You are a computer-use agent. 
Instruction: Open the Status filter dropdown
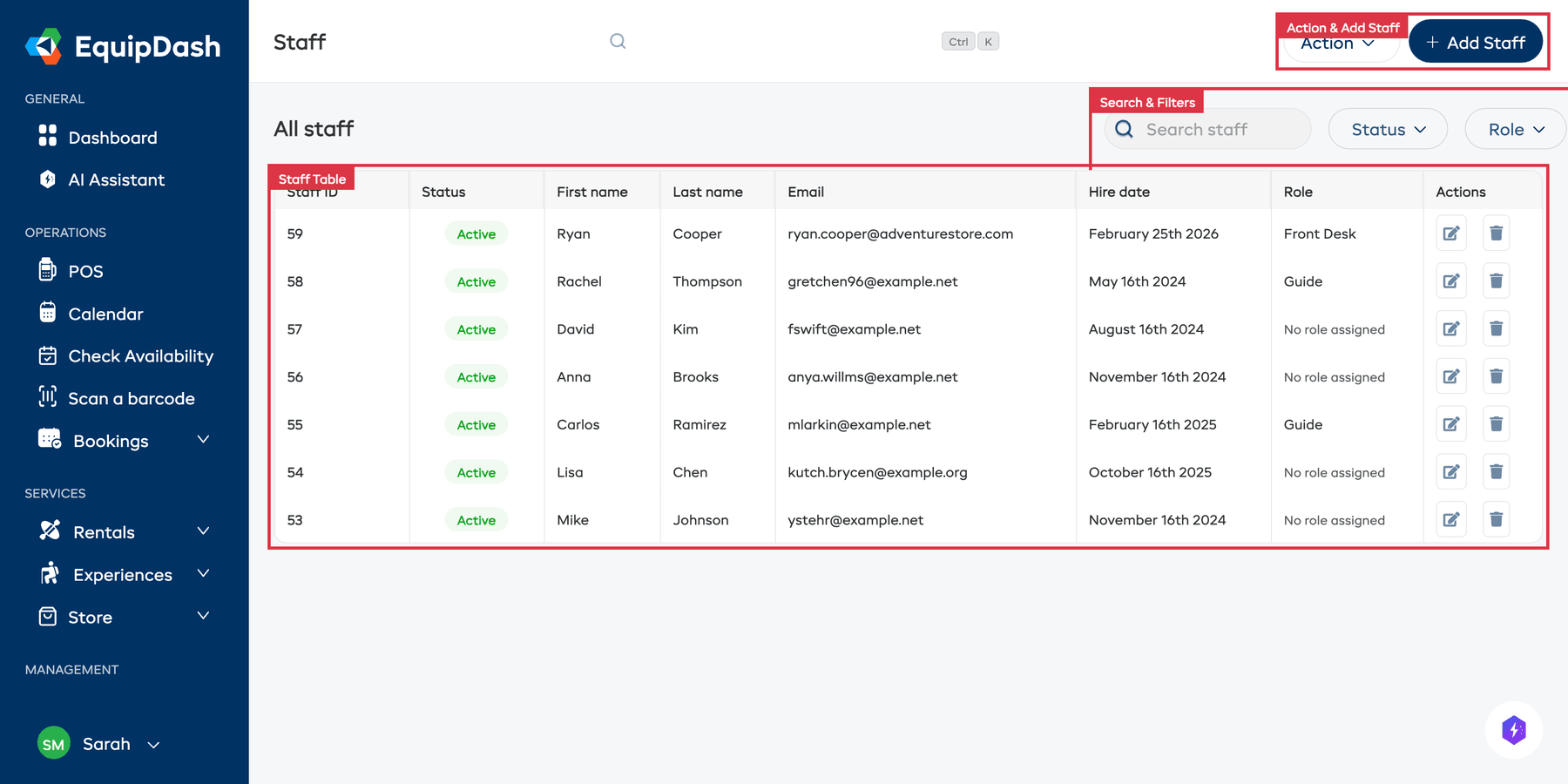[1387, 129]
